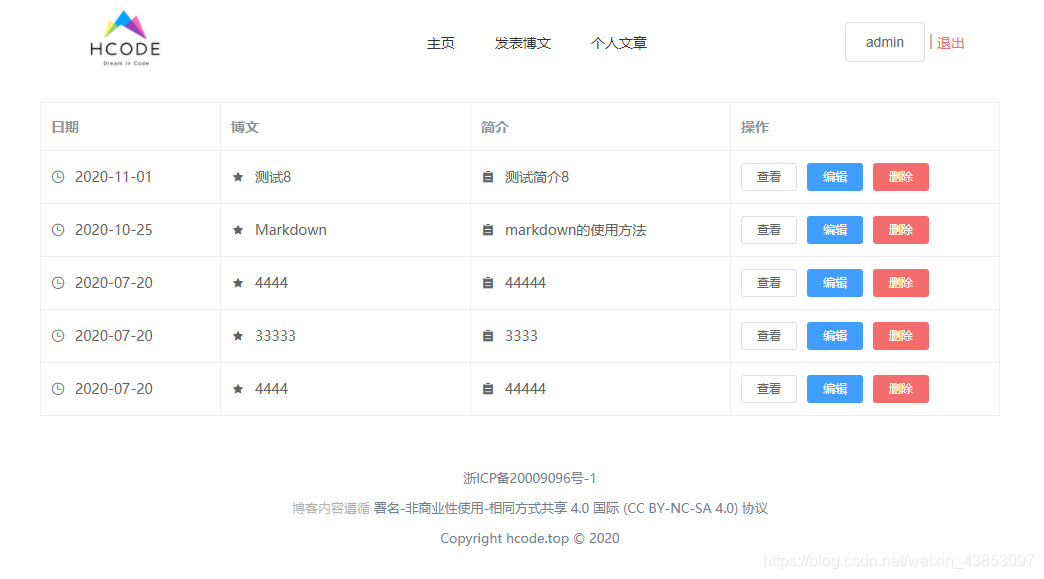
Task: Click the post title 测试8
Action: tap(273, 177)
